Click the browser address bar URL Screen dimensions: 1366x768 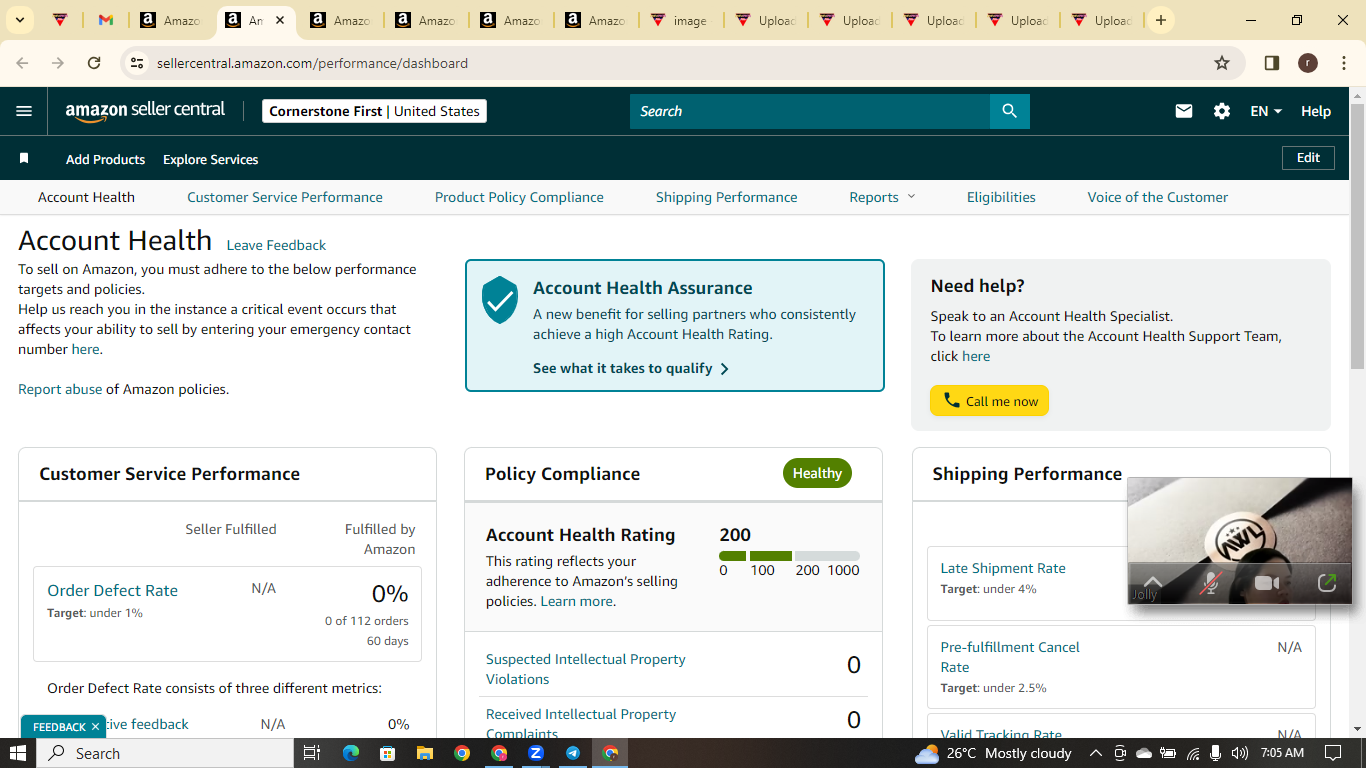(x=312, y=63)
